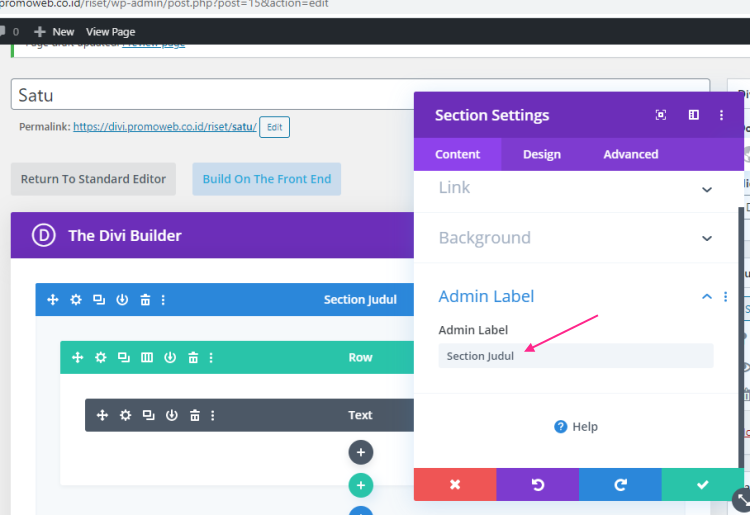
Task: Toggle the power icon on the Row bar
Action: [x=170, y=358]
